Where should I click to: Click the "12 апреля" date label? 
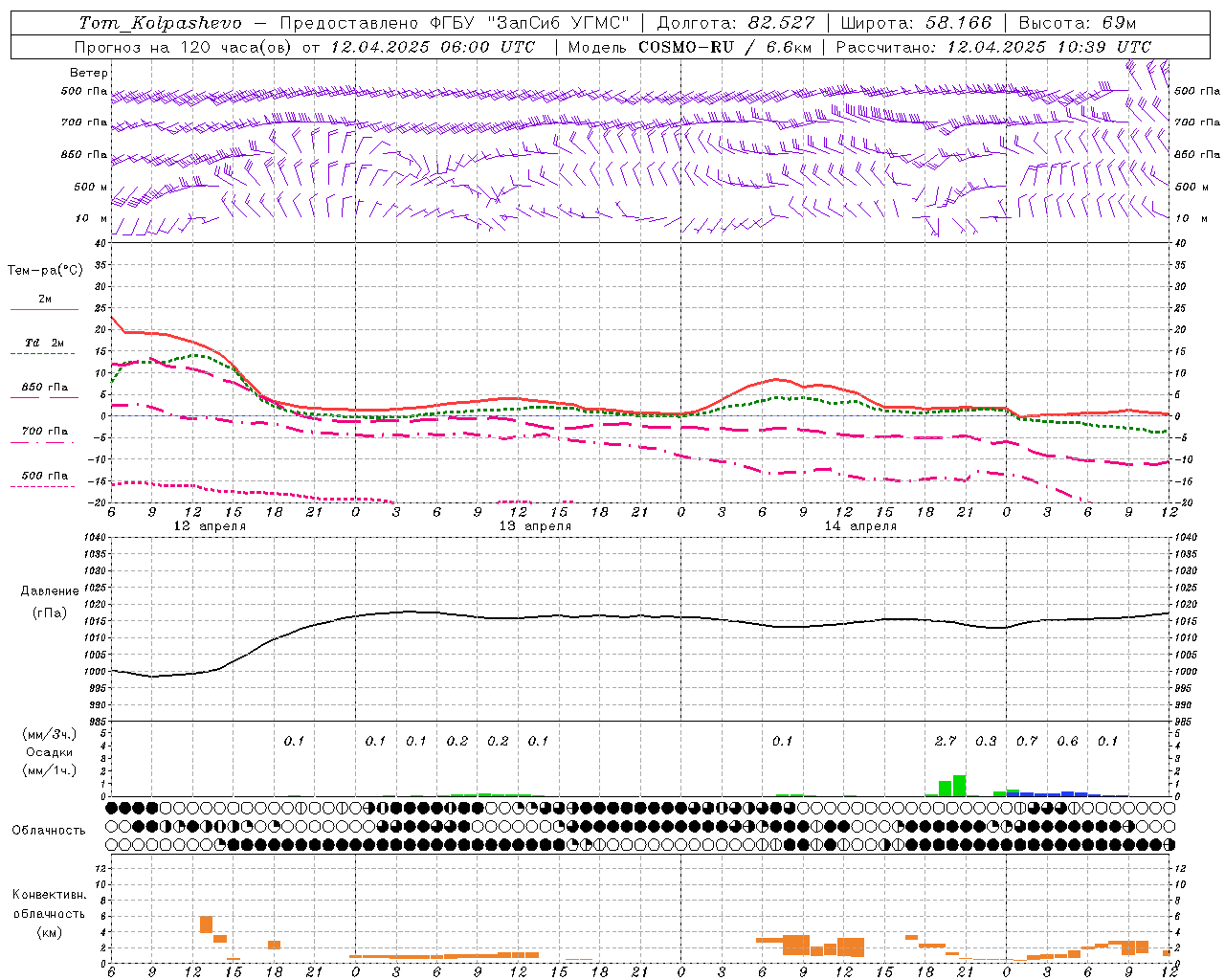210,526
